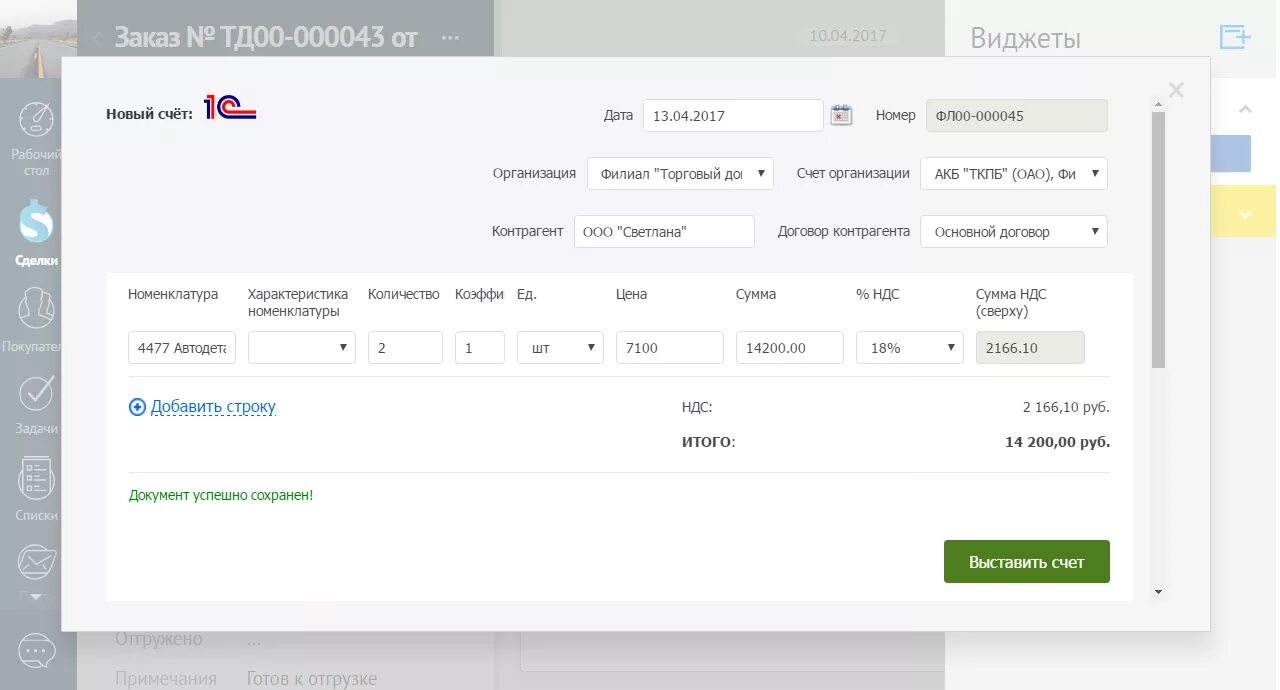Go back using arrow before Заказ title
This screenshot has width=1280, height=690.
point(97,38)
